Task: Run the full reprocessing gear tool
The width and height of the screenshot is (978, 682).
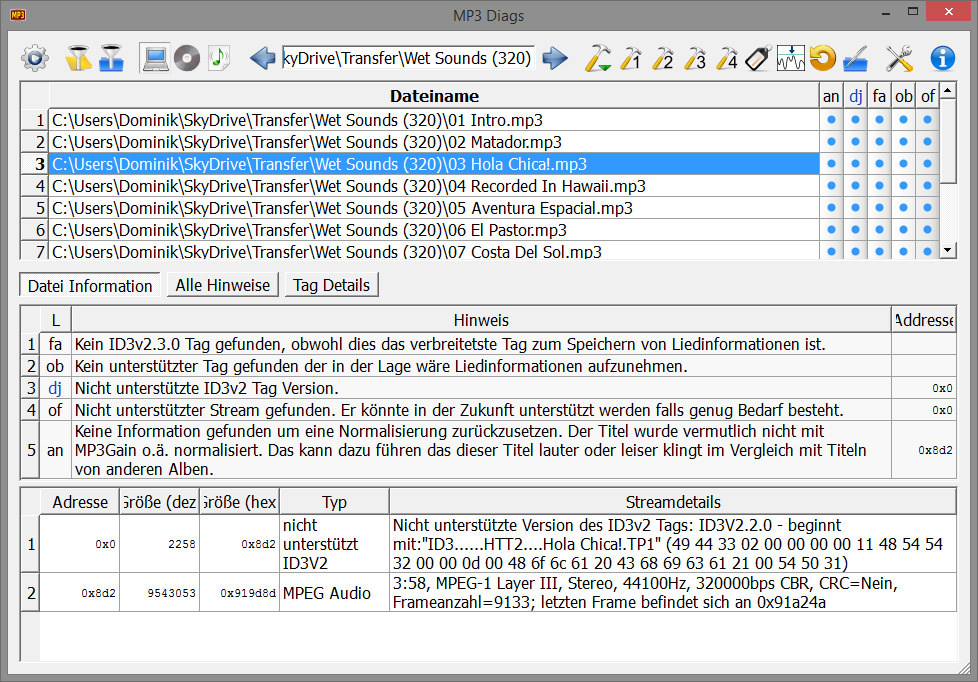Action: [x=35, y=58]
